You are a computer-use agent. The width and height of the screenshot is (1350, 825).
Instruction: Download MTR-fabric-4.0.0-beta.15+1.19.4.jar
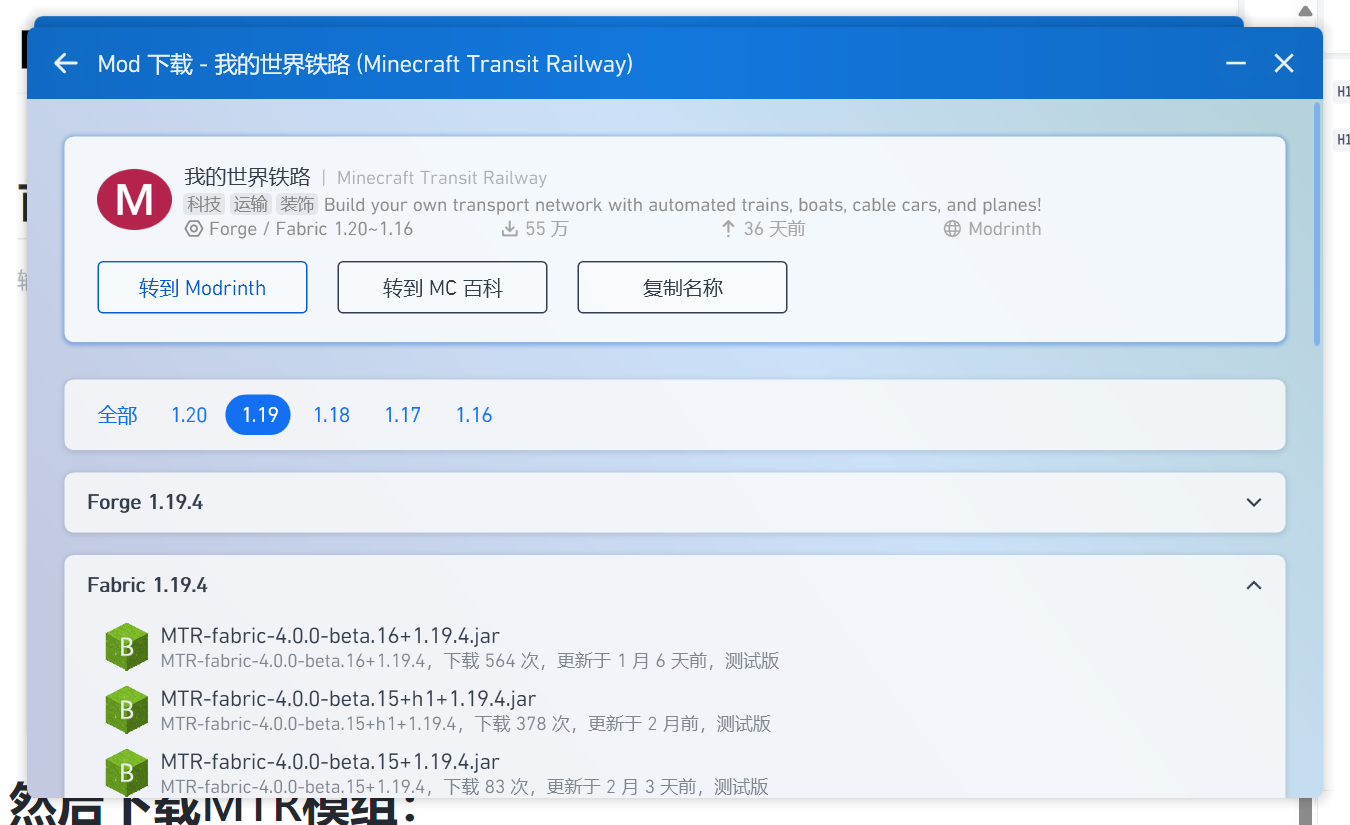pos(675,772)
